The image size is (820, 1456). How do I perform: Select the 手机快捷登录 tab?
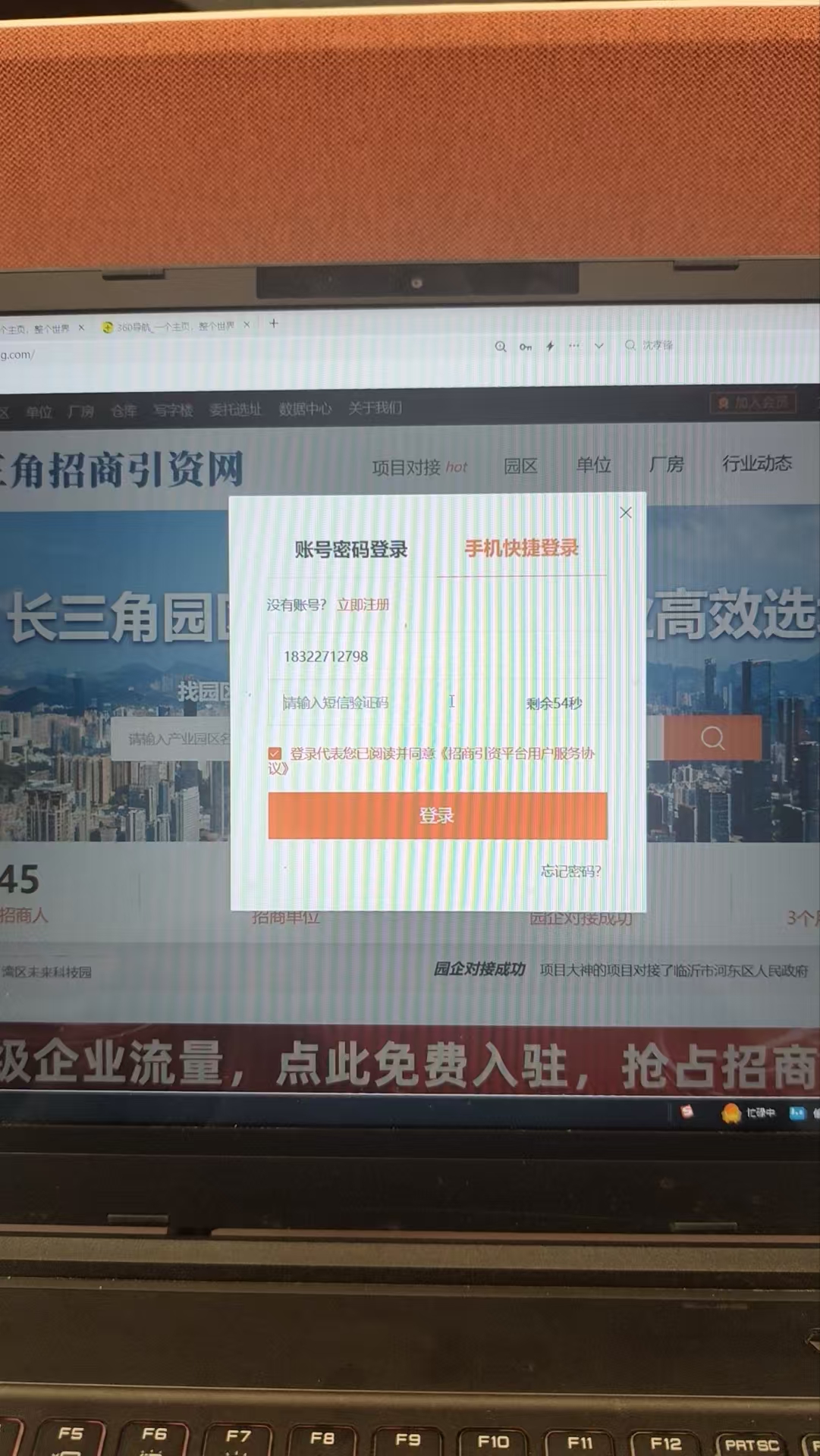coord(522,548)
